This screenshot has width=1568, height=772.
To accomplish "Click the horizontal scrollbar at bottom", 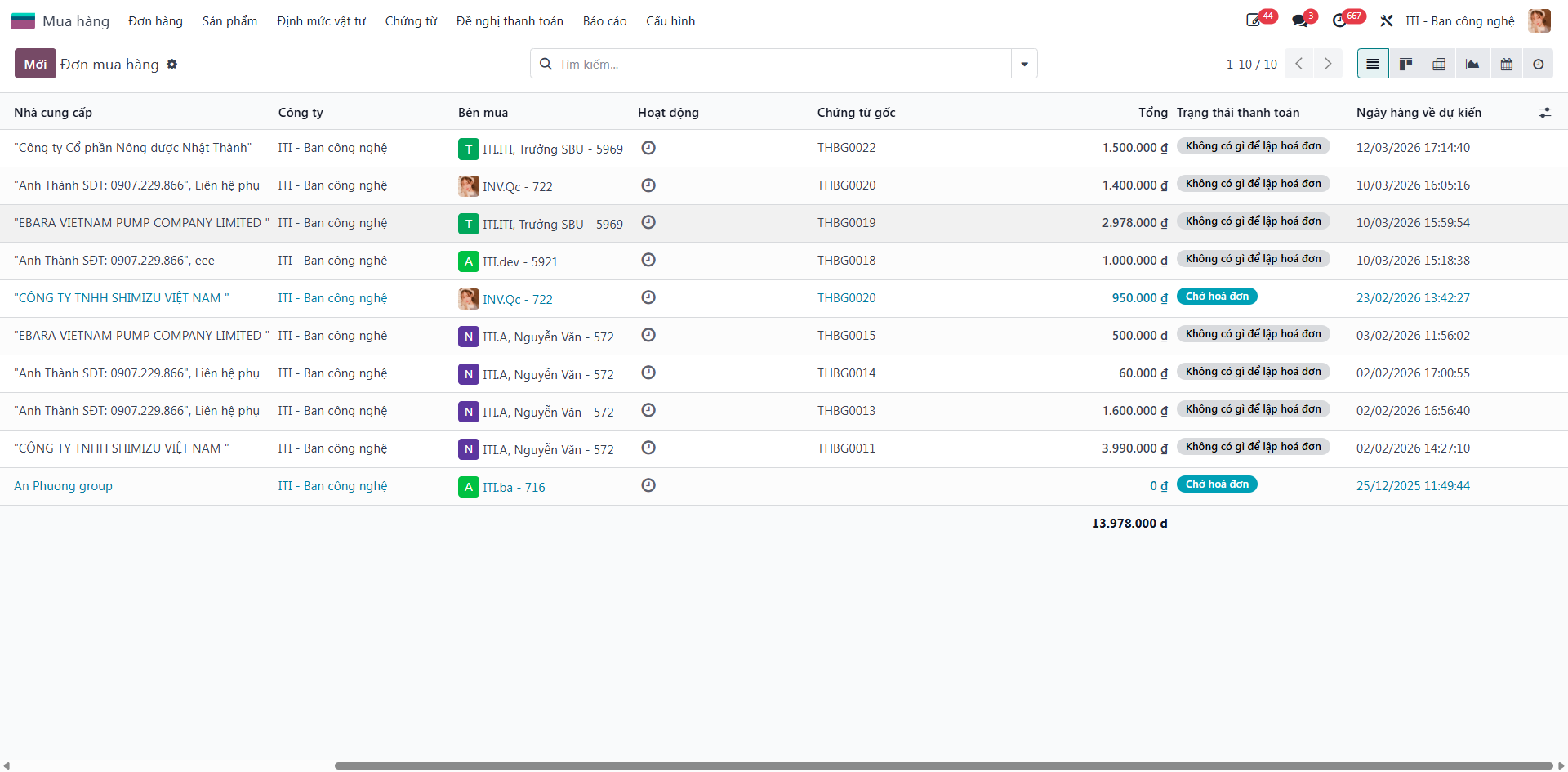I will point(943,765).
